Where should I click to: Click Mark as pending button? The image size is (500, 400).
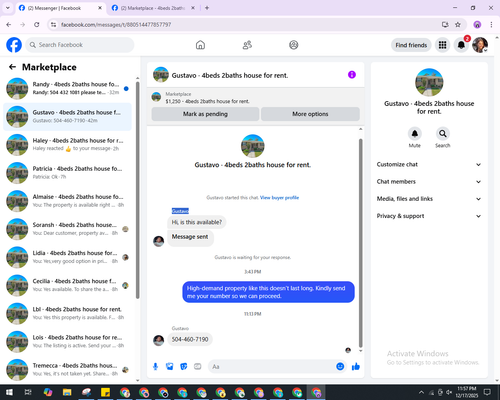(x=205, y=114)
